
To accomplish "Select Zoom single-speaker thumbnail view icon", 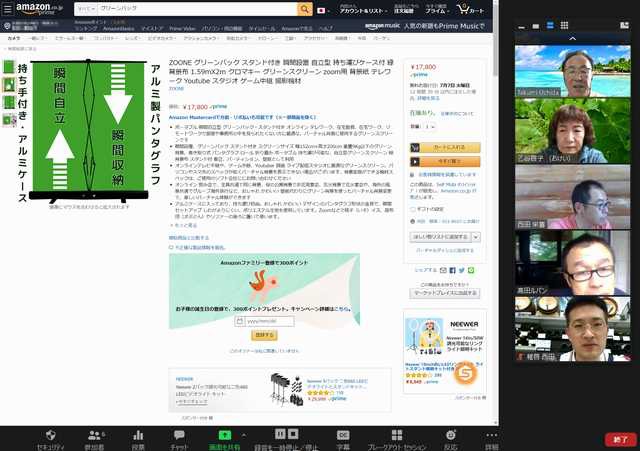I will point(536,26).
